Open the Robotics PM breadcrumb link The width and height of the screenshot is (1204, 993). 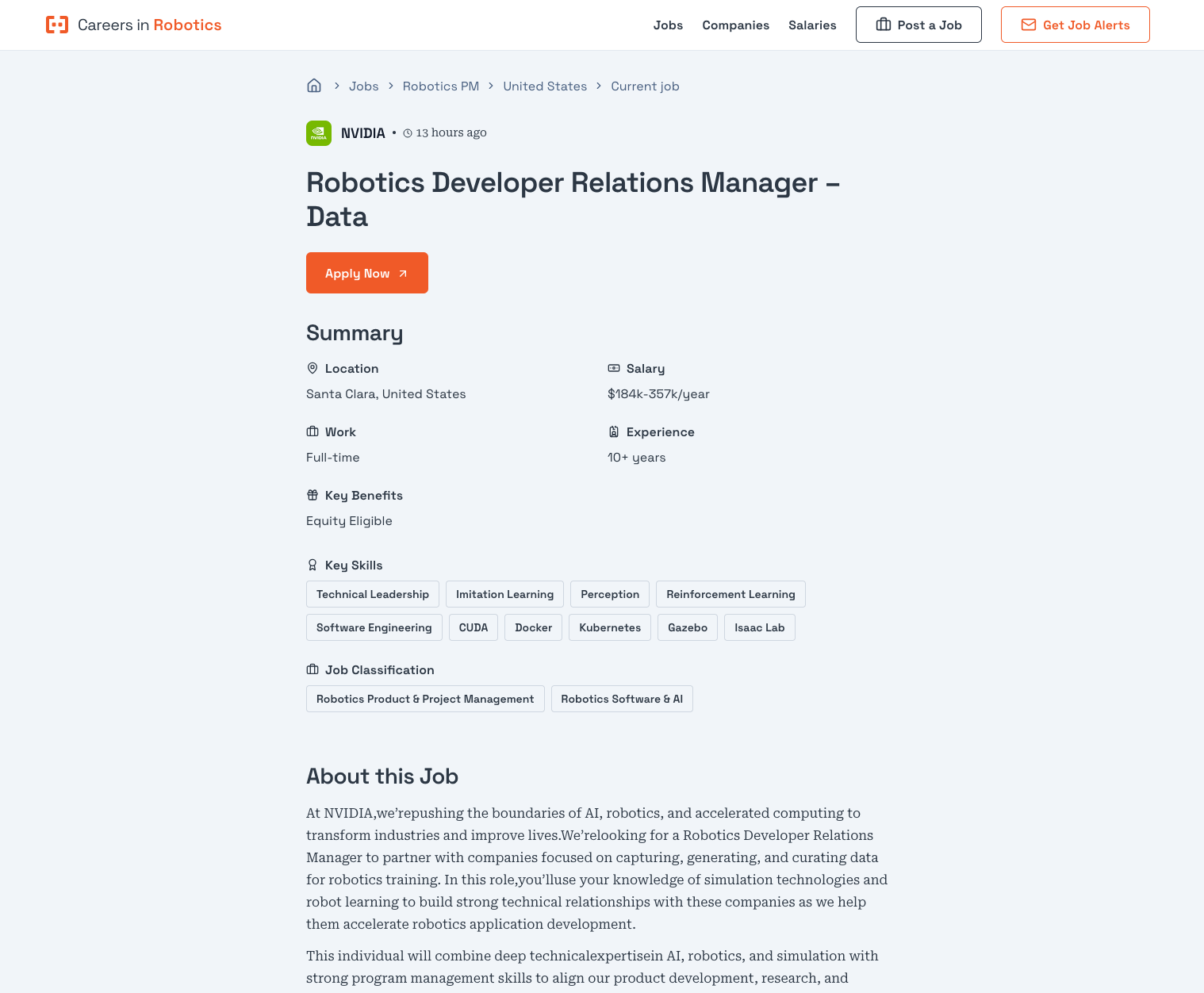[440, 86]
